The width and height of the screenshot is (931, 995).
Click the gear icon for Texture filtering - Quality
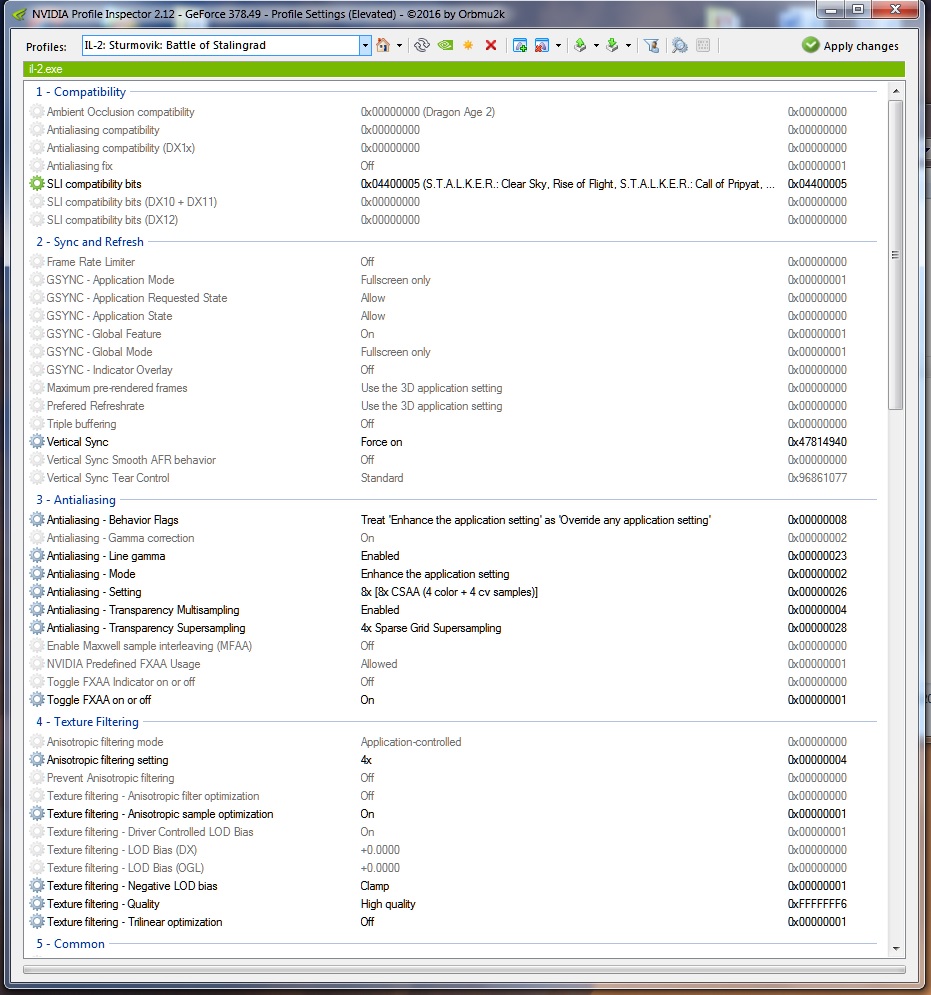(37, 904)
